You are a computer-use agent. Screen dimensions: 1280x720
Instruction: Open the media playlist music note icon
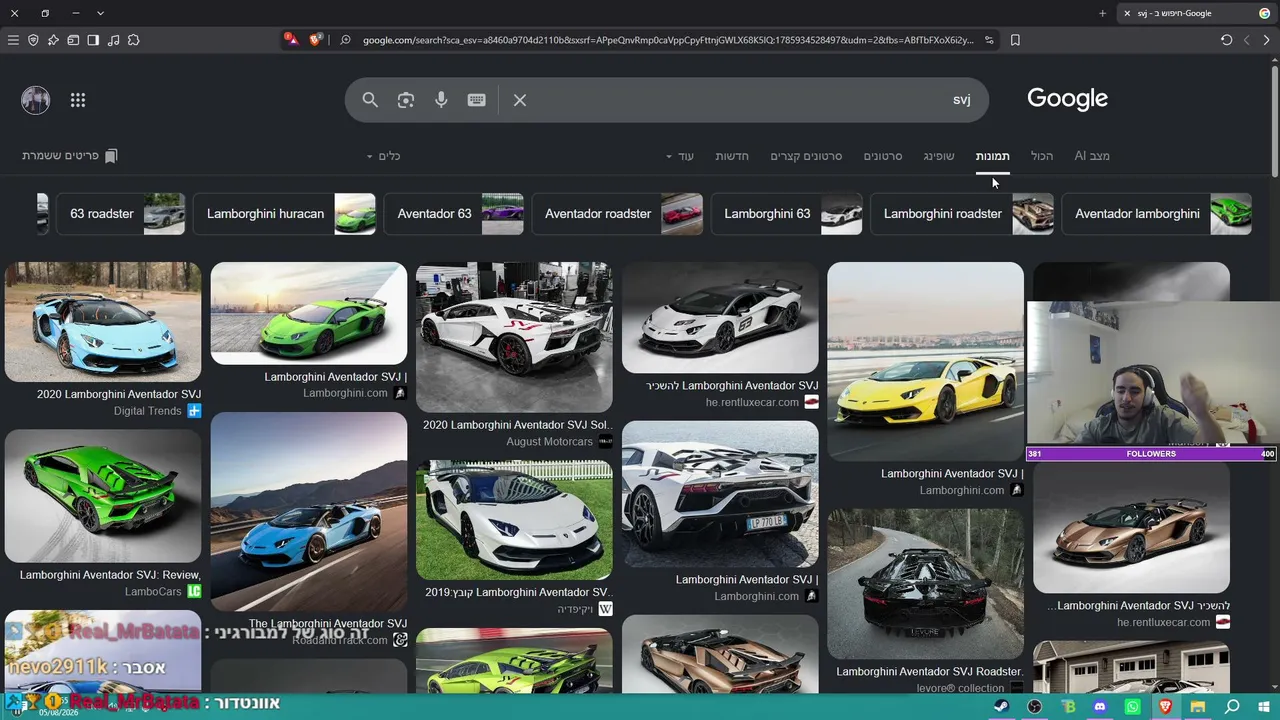(113, 40)
